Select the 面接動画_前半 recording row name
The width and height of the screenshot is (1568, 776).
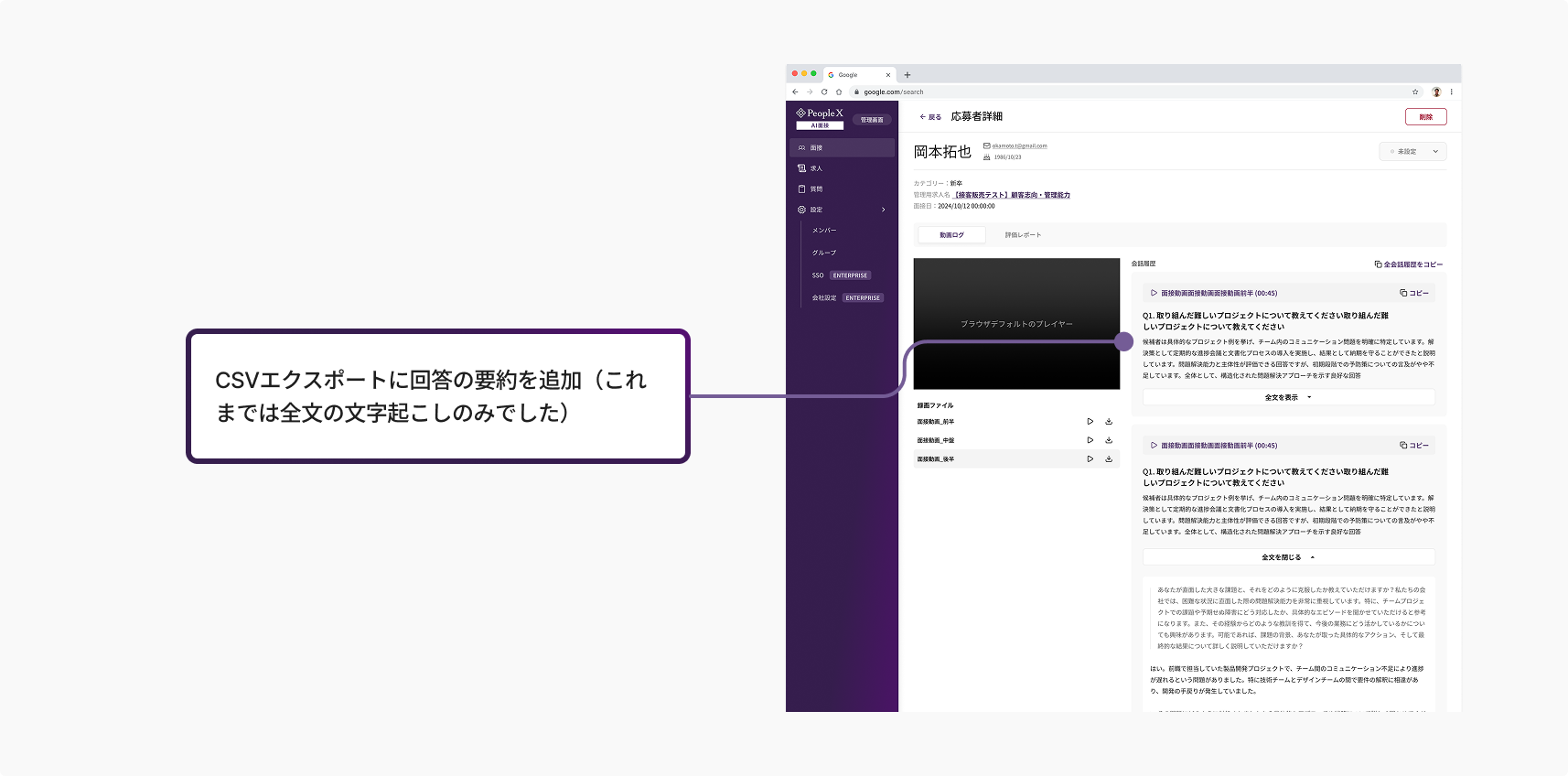click(x=936, y=422)
